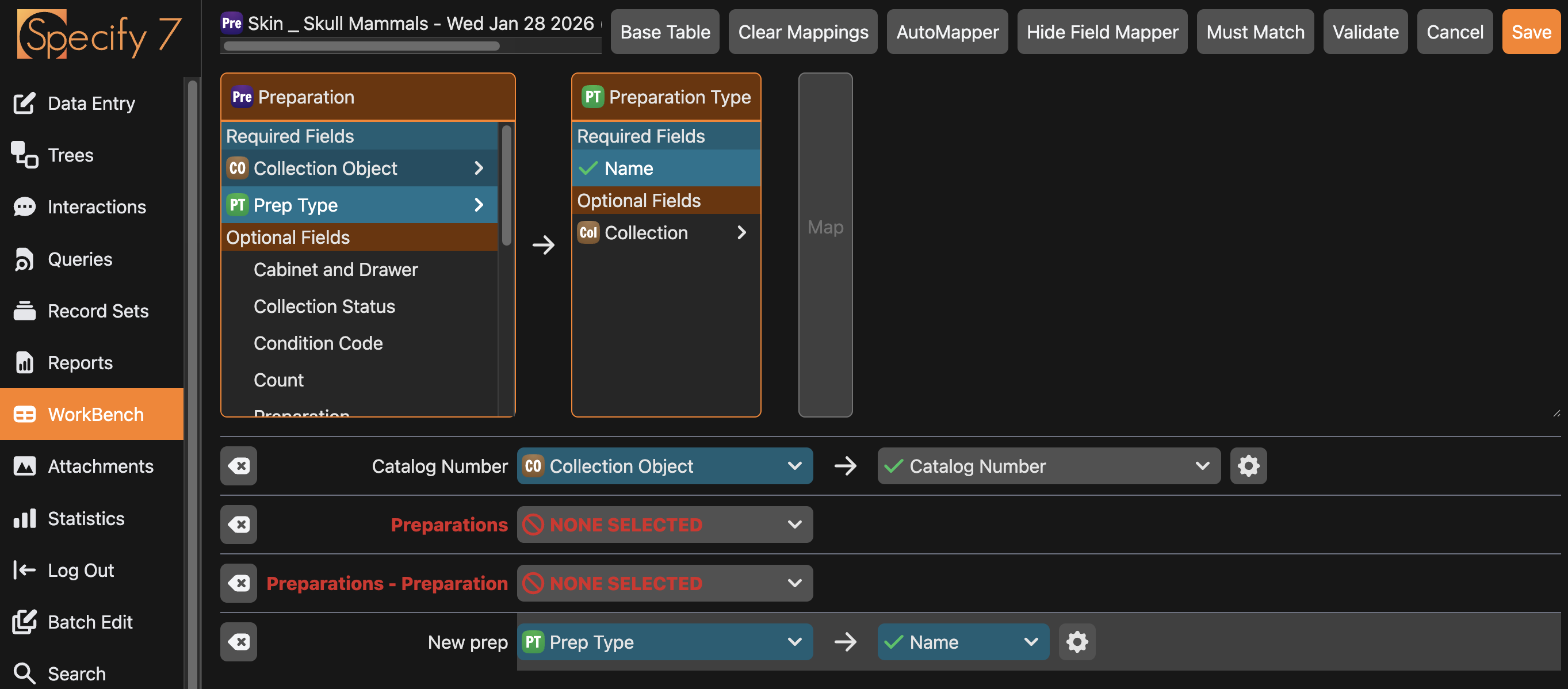Click the orange Save button
This screenshot has height=689, width=1568.
click(1530, 32)
